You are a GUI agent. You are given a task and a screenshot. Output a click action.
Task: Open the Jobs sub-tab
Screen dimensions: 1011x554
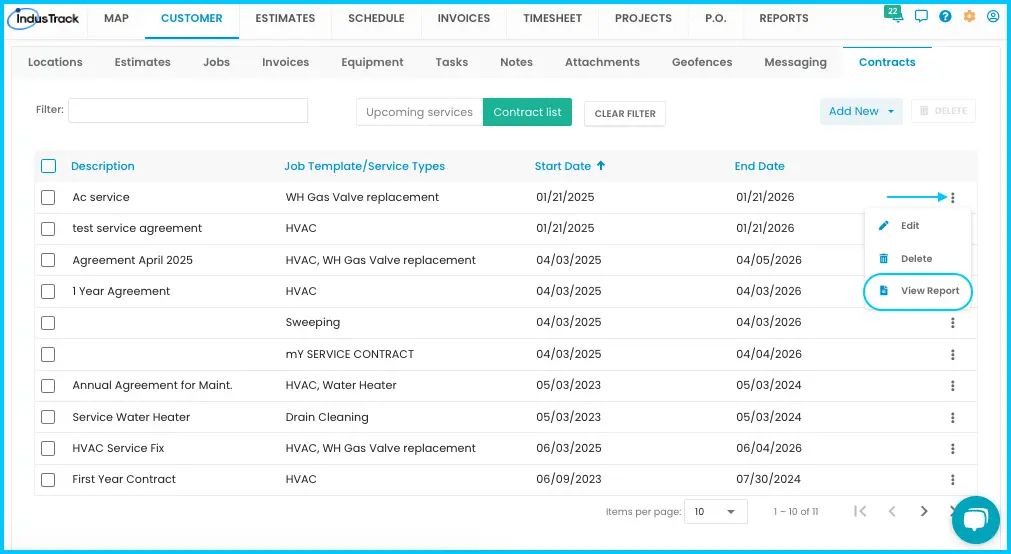point(217,62)
